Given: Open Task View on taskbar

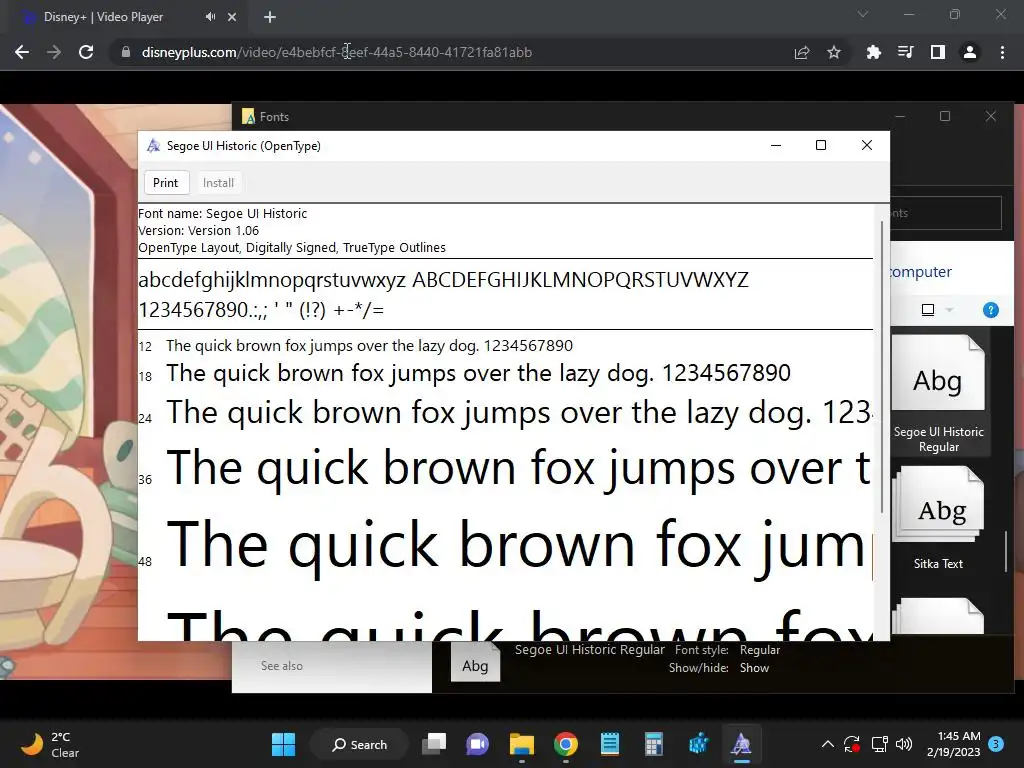Looking at the screenshot, I should click(434, 744).
